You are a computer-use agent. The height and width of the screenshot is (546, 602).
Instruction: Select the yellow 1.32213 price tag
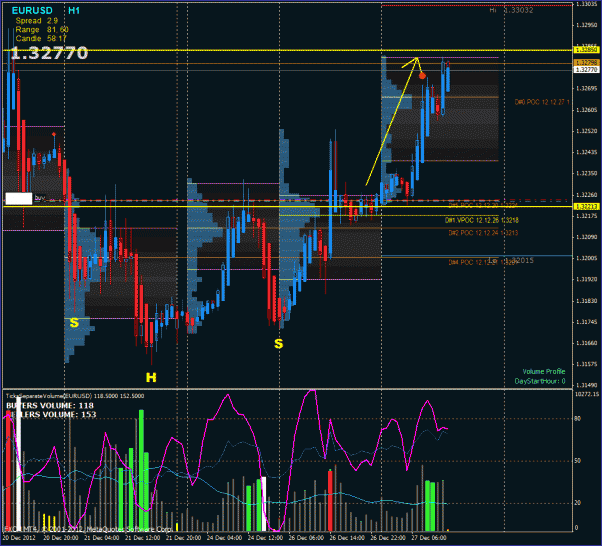(586, 207)
